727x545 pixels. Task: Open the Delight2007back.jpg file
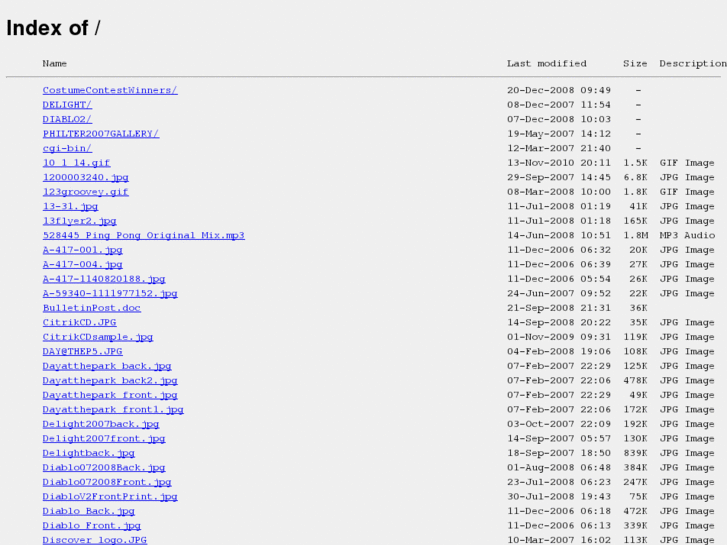(101, 424)
